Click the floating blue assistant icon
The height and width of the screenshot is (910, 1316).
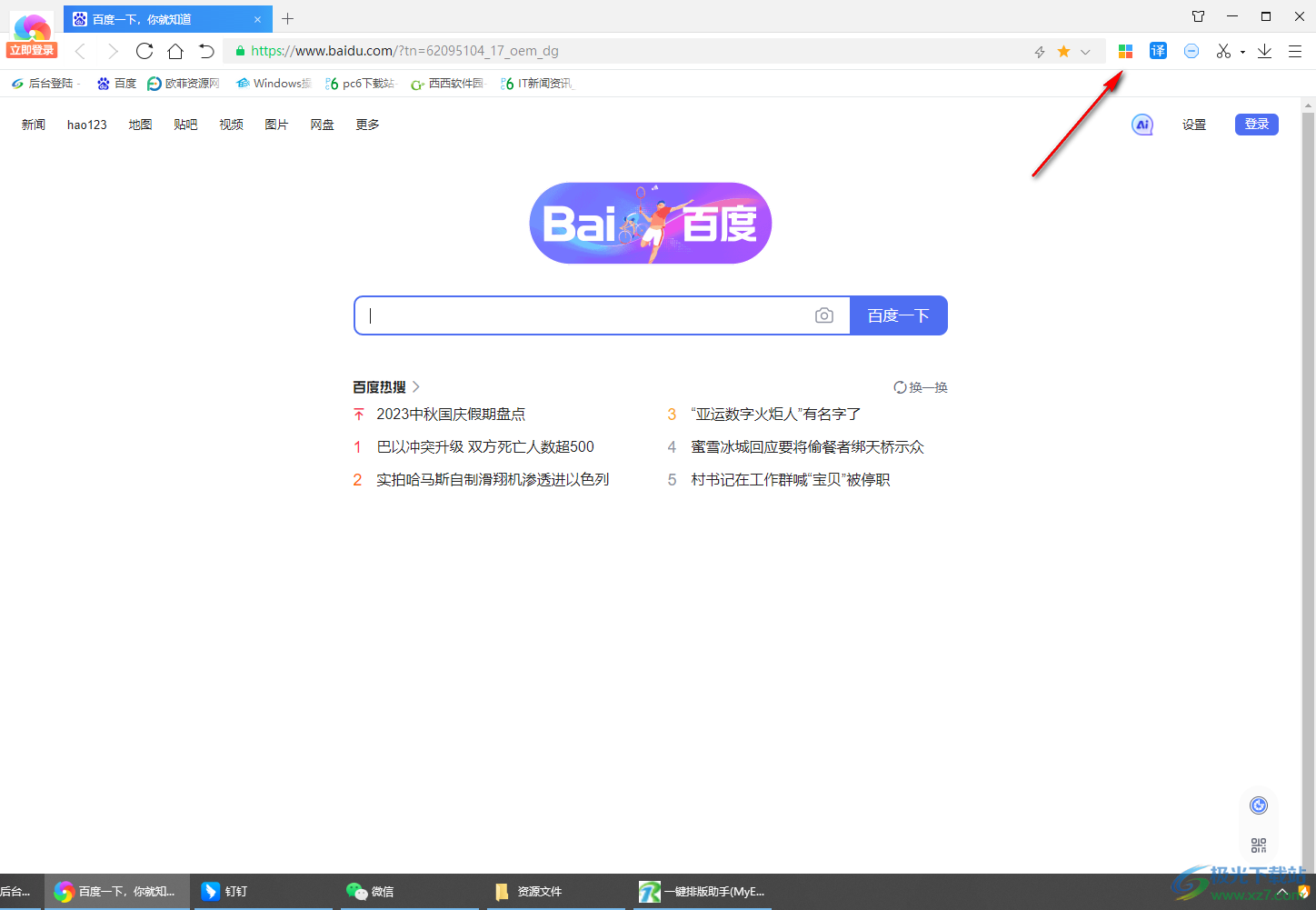(x=1259, y=805)
